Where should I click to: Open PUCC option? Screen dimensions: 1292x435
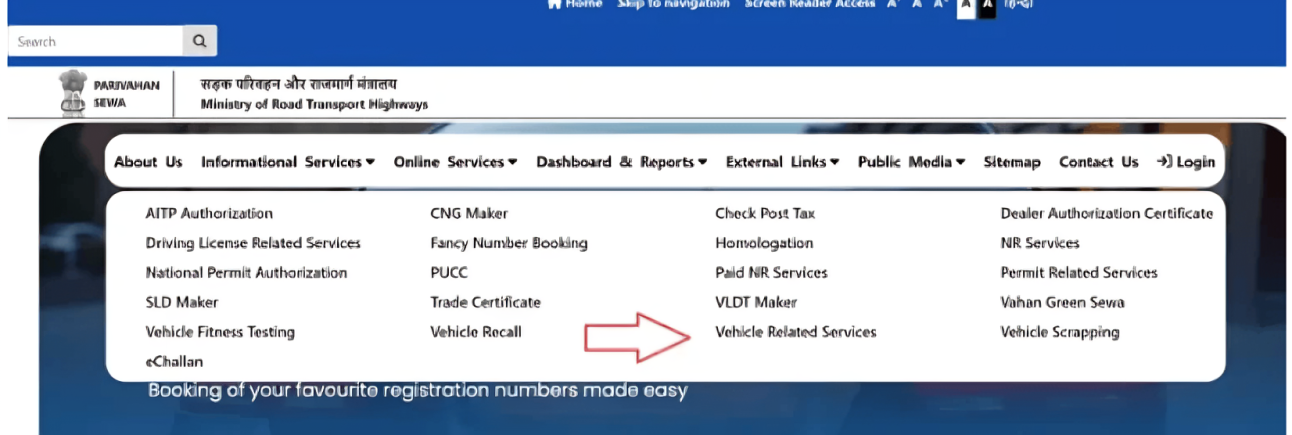449,273
